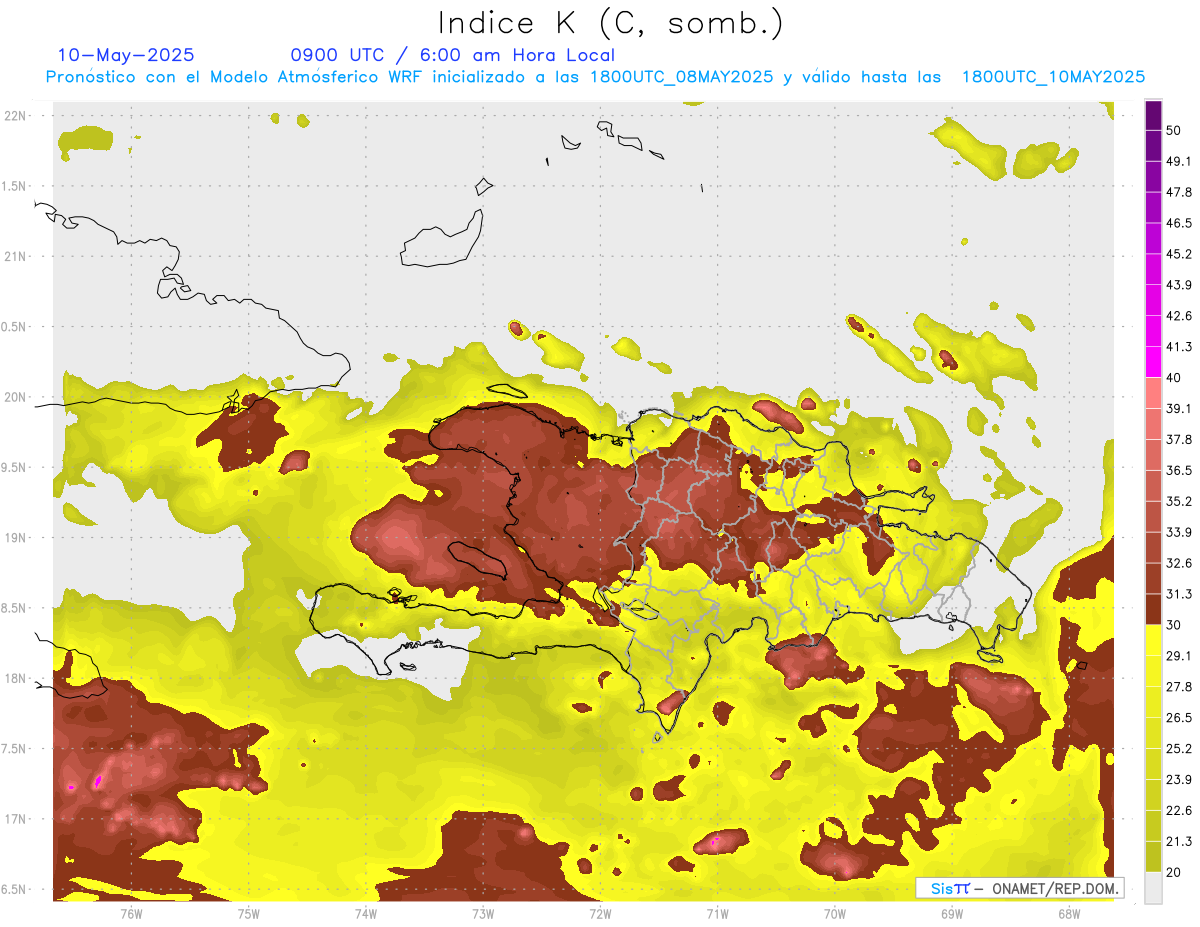The width and height of the screenshot is (1200, 927).
Task: Click legend value "26.5"
Action: pos(1179,717)
